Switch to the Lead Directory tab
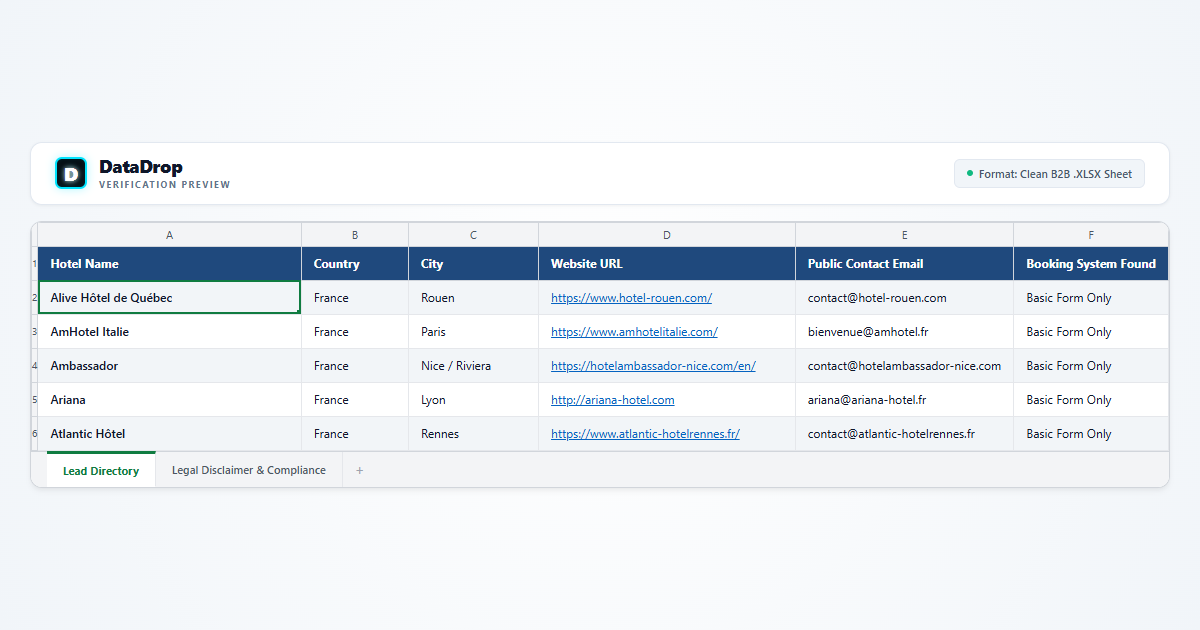Viewport: 1200px width, 630px height. (101, 470)
